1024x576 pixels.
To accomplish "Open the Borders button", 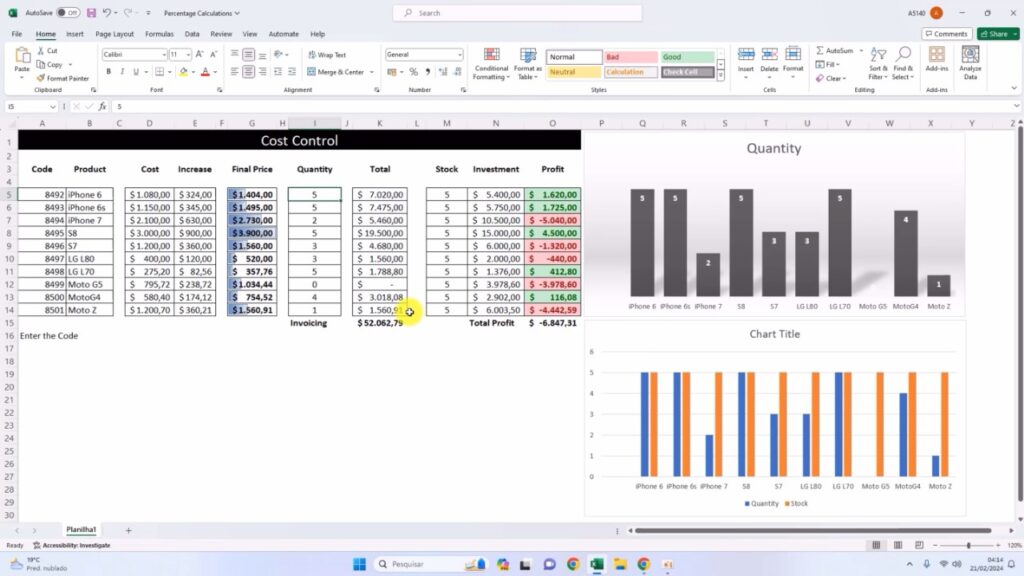I will coord(159,72).
